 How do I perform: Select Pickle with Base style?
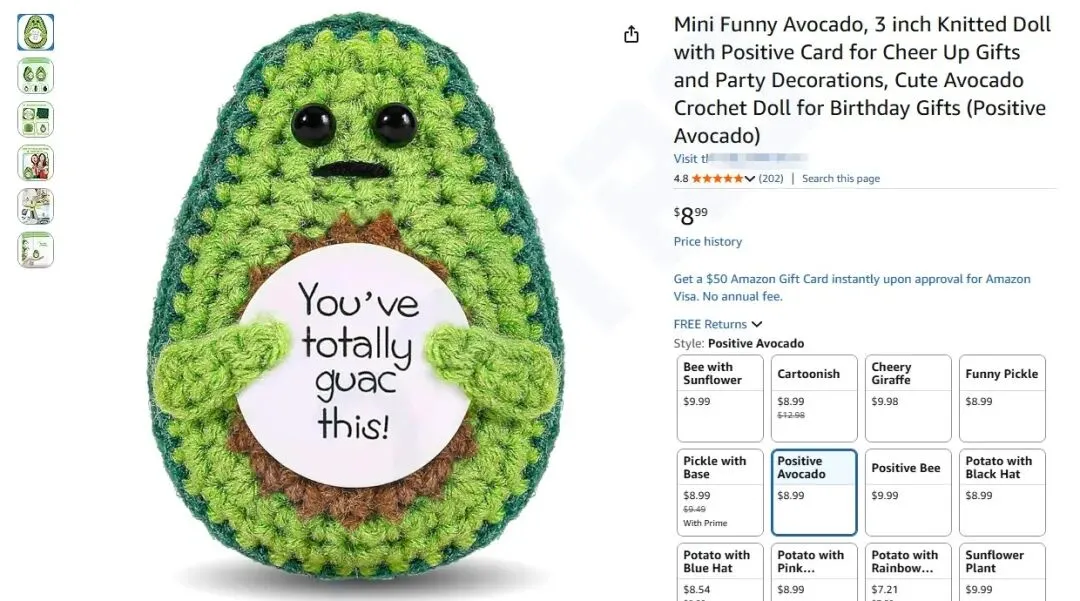pos(719,492)
